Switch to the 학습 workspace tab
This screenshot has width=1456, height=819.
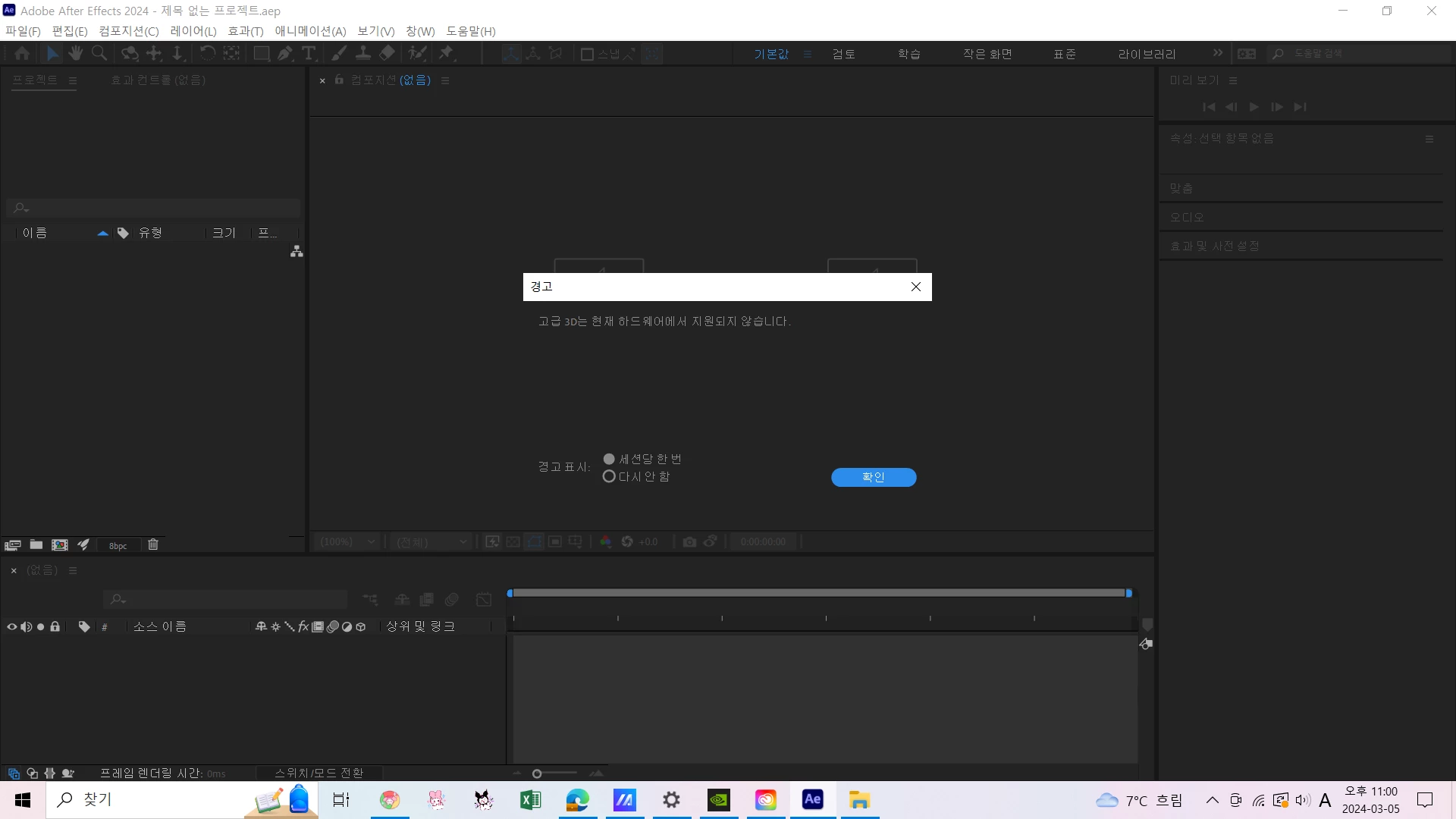pos(908,54)
